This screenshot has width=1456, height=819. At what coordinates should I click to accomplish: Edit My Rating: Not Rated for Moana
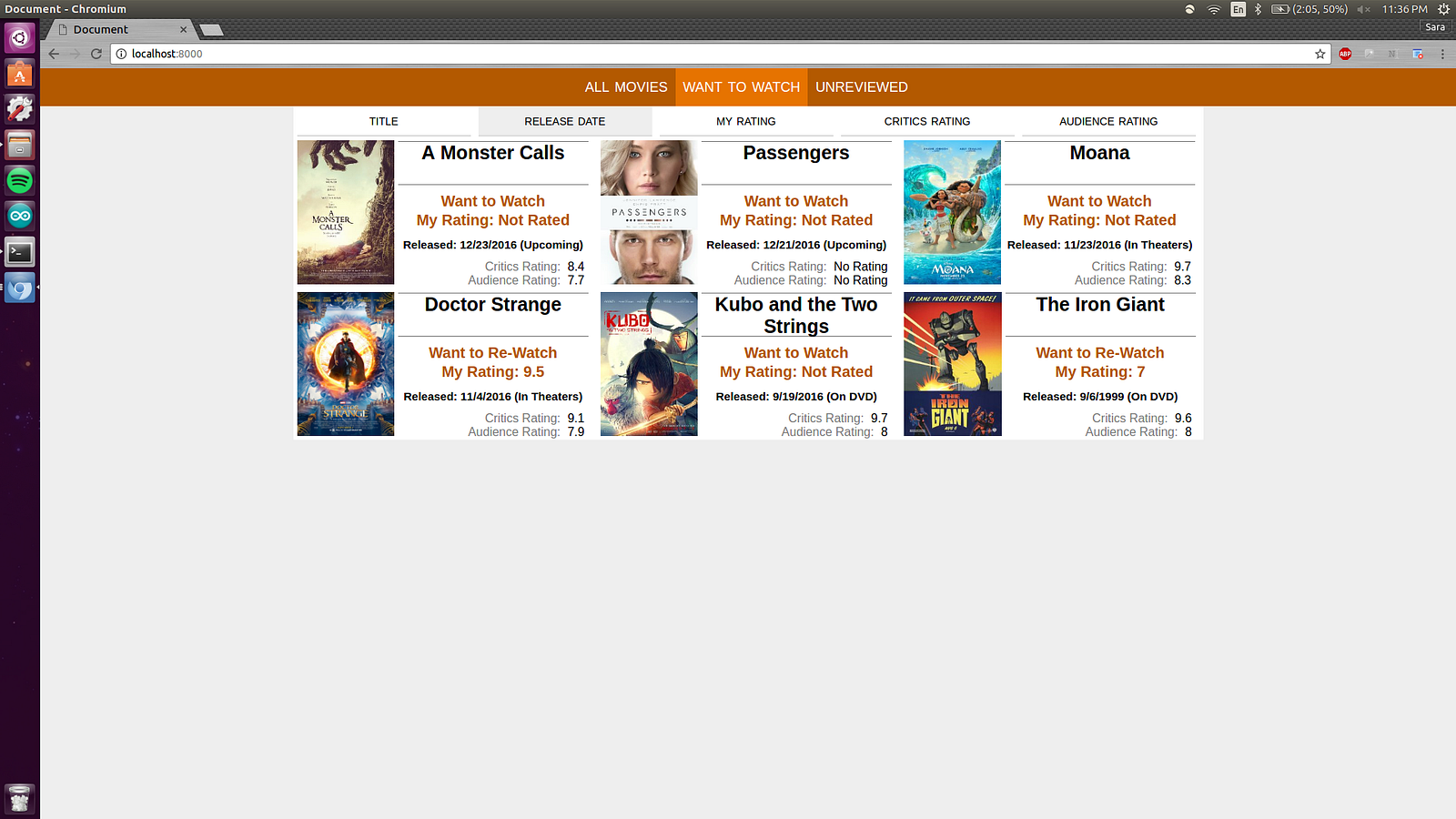pos(1099,220)
